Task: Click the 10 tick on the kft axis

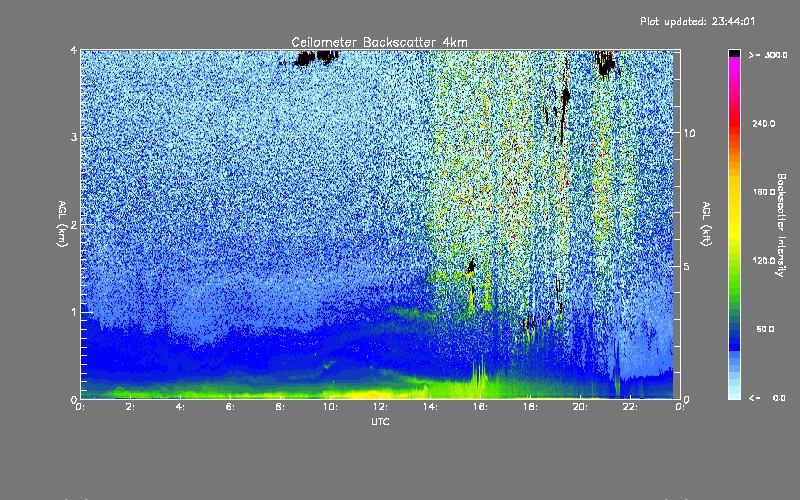Action: [689, 133]
